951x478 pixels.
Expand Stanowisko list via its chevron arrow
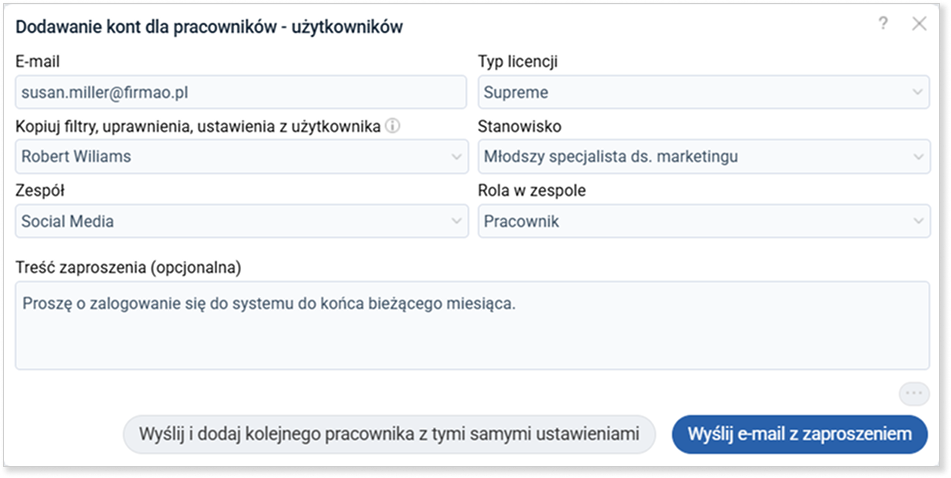tap(918, 157)
